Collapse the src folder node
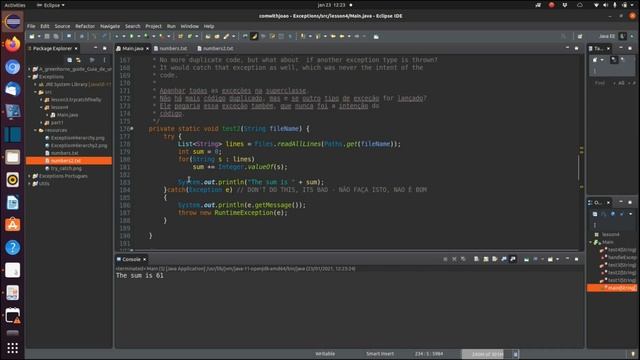The image size is (640, 360). pos(36,92)
